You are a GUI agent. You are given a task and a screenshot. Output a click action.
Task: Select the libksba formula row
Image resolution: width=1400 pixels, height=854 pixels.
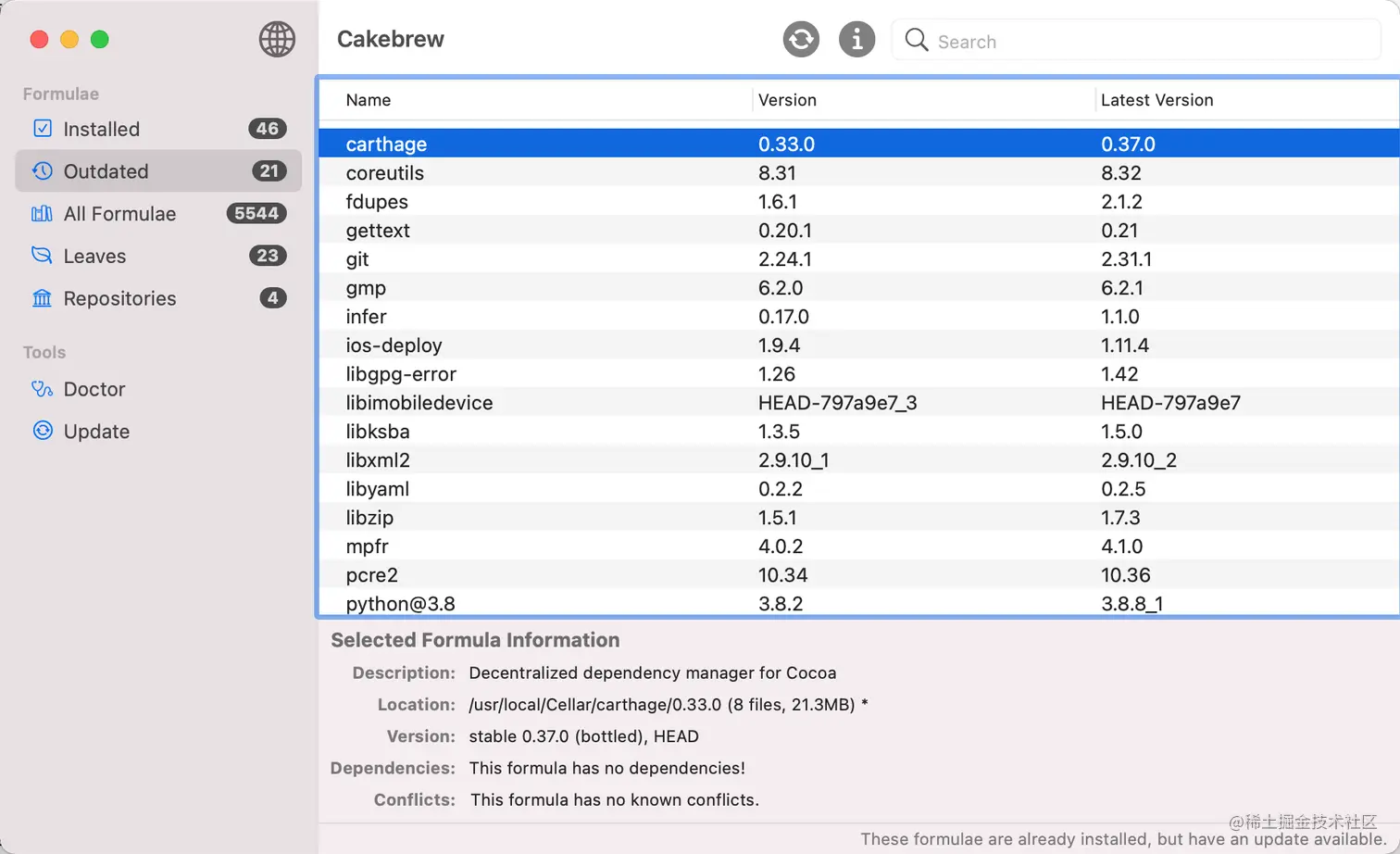[x=859, y=431]
